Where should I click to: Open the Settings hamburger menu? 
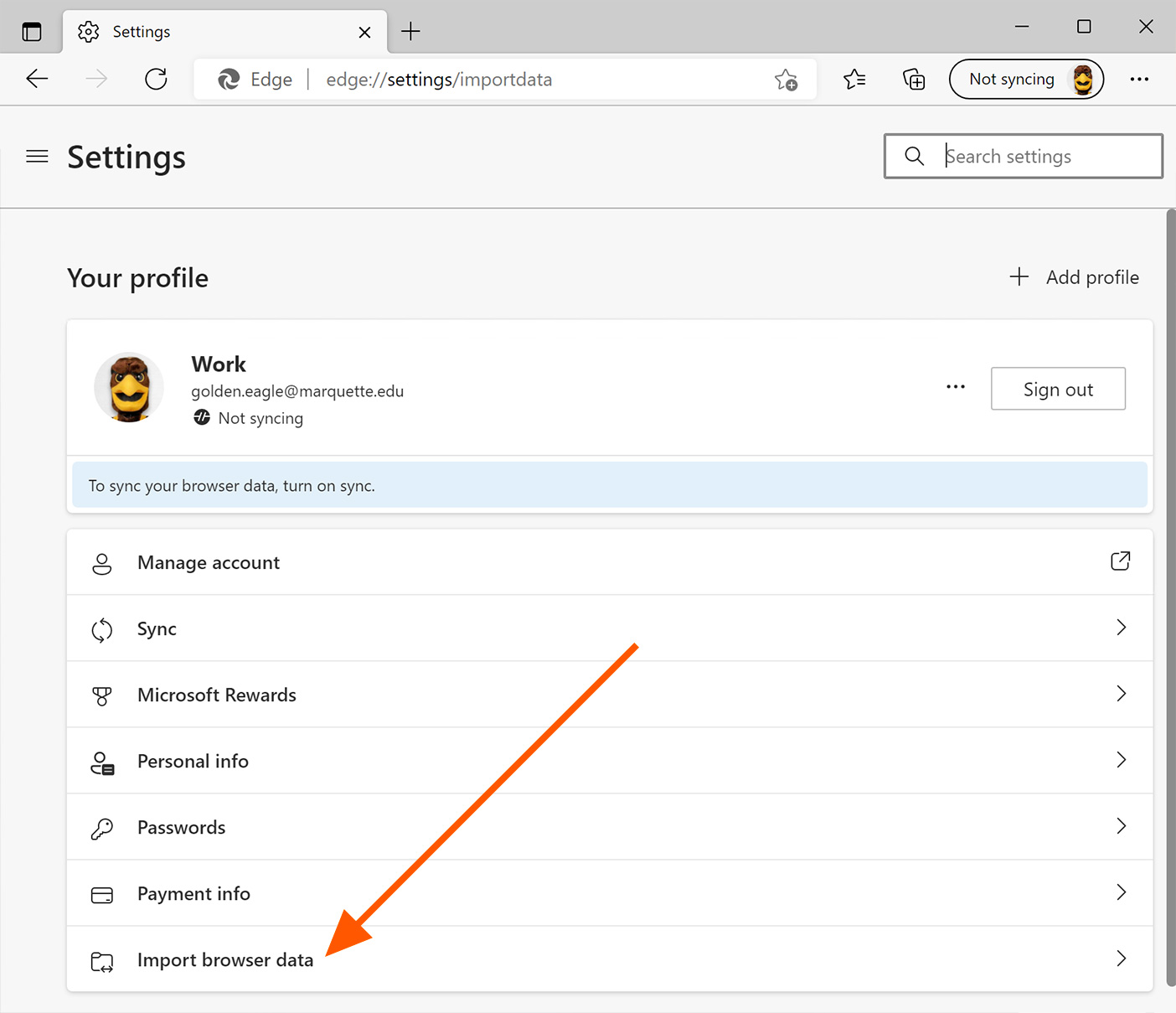click(x=37, y=157)
